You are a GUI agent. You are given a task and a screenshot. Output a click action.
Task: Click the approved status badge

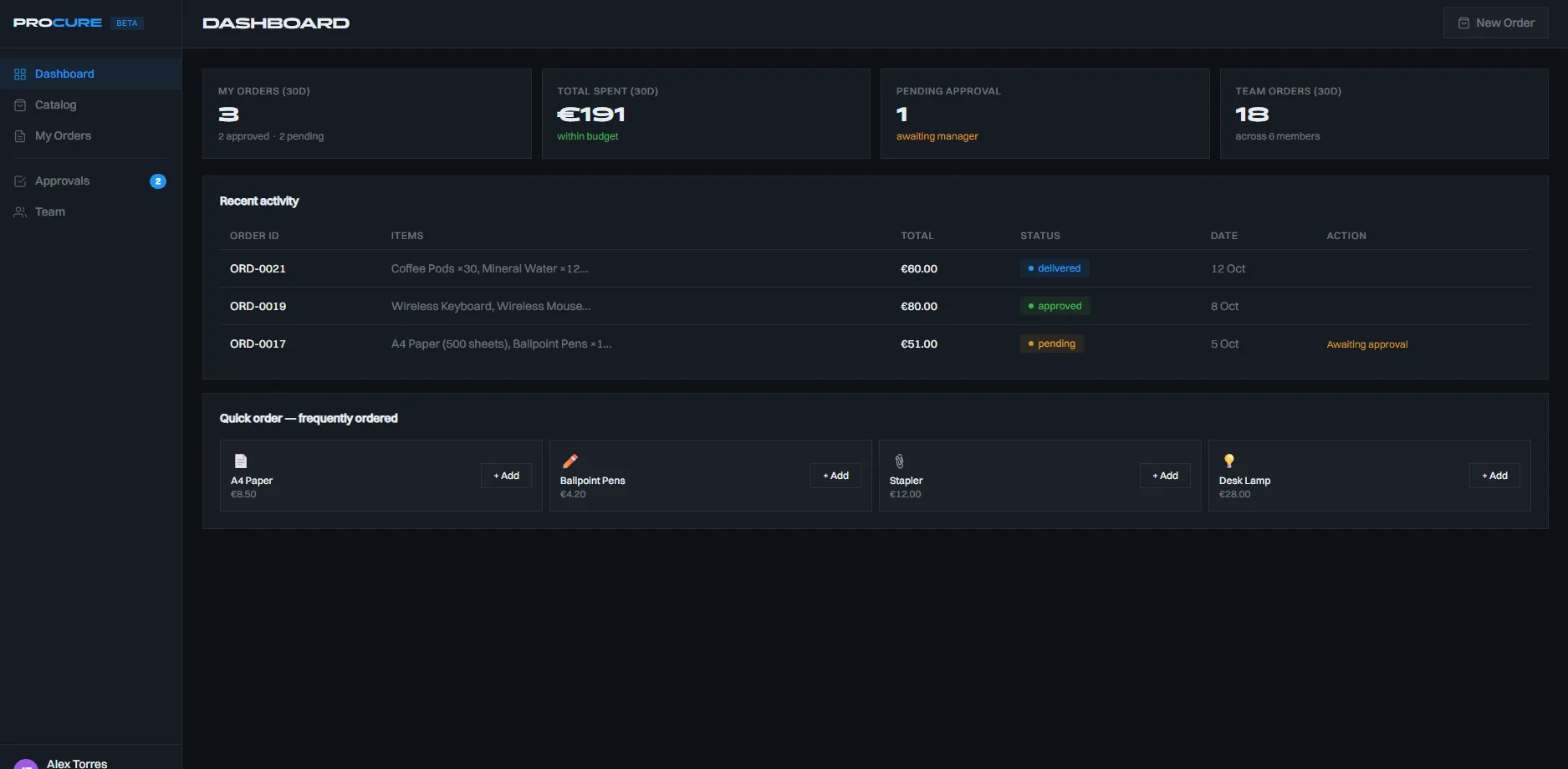point(1055,306)
